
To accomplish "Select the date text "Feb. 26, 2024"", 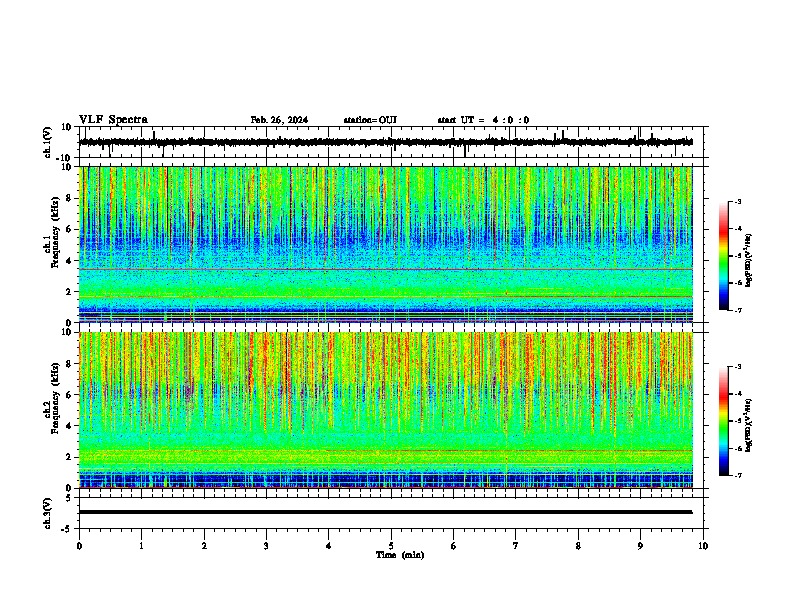I will (279, 120).
